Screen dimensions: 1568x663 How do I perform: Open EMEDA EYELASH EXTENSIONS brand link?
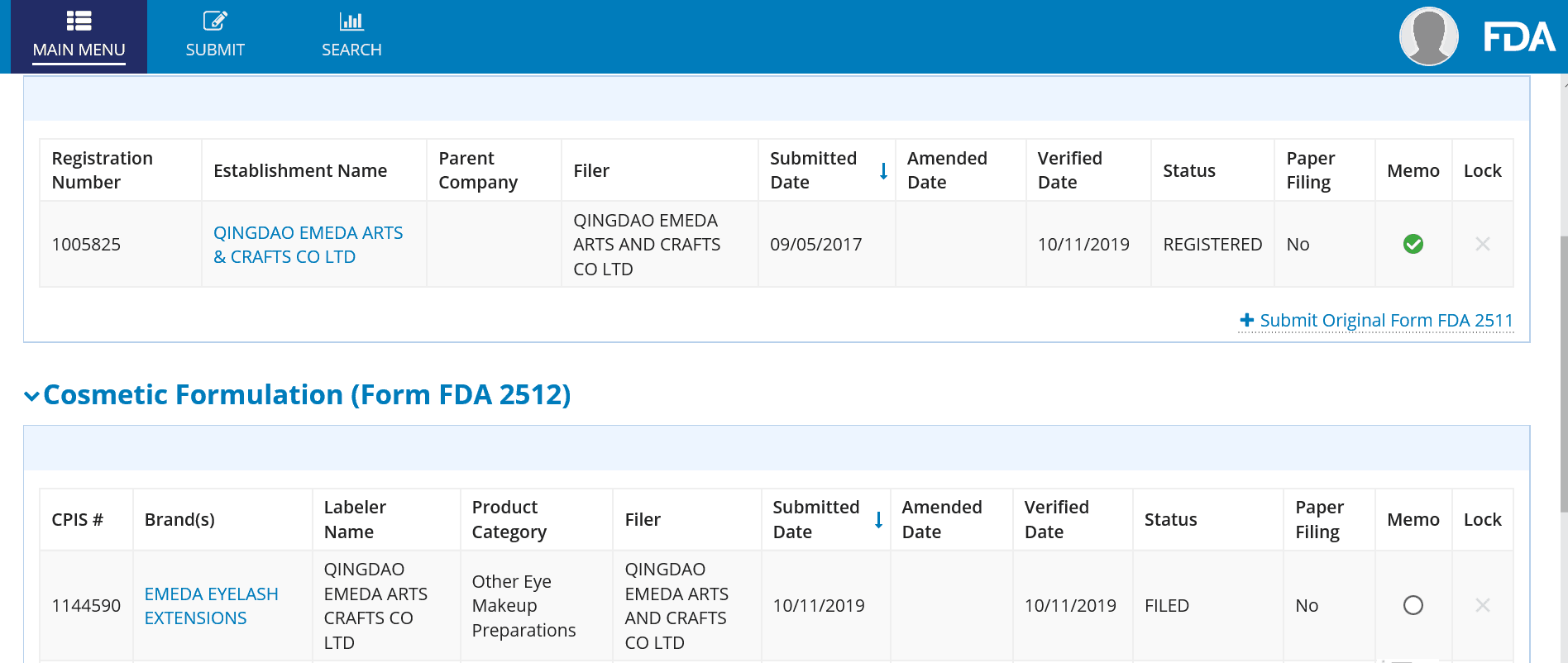(x=212, y=606)
